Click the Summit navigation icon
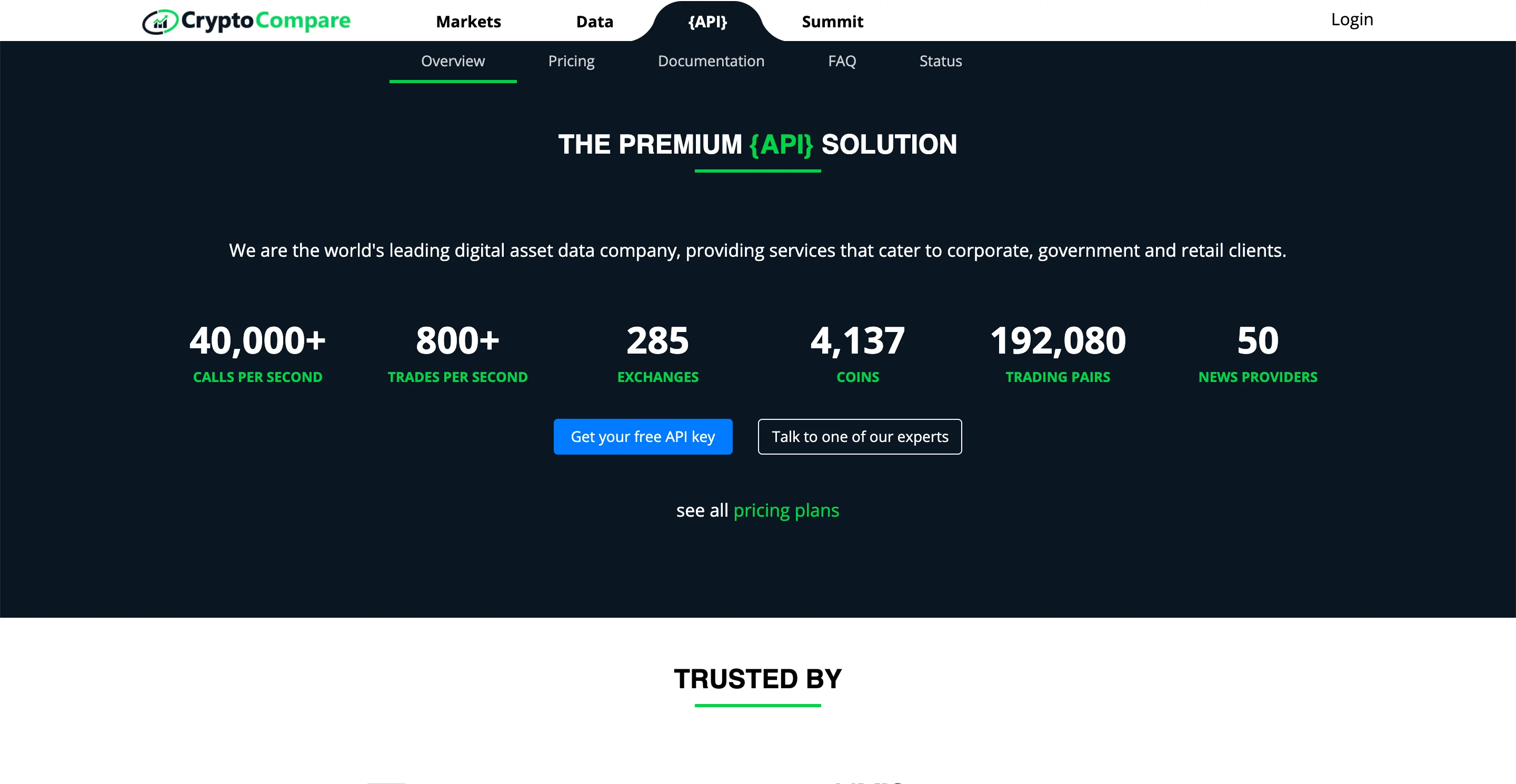Viewport: 1516px width, 784px height. point(833,20)
